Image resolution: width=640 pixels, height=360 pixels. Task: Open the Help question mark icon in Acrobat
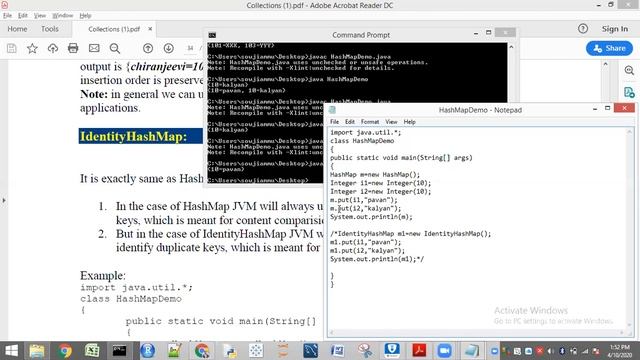point(583,29)
